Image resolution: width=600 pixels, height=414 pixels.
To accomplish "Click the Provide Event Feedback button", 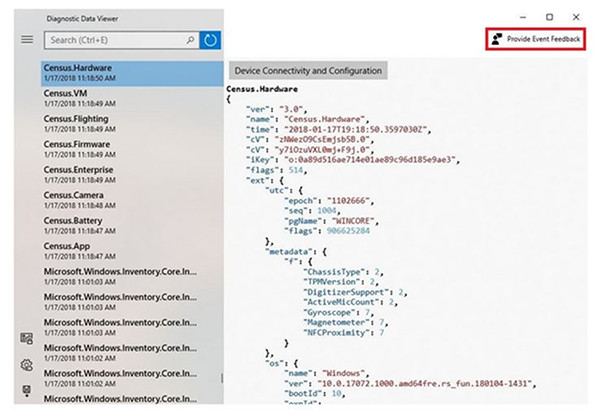I will point(536,39).
